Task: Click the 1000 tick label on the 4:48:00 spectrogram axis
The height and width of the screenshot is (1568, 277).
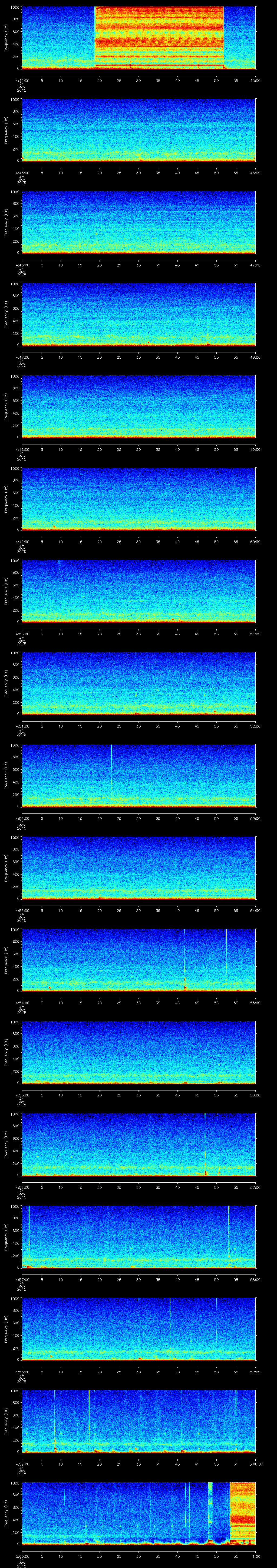Action: (x=15, y=376)
